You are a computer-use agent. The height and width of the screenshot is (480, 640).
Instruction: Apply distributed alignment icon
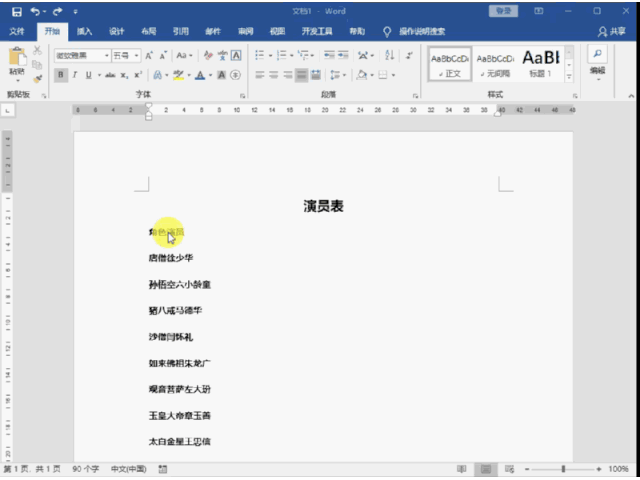click(316, 75)
